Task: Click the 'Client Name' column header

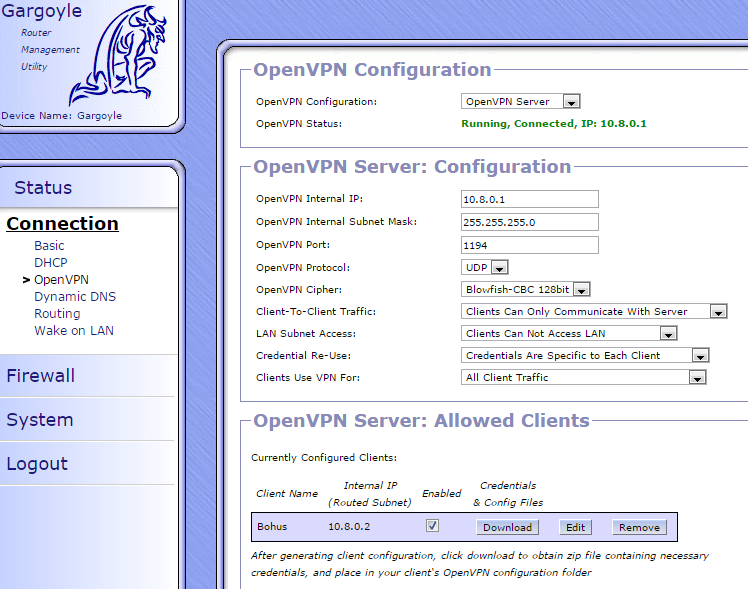Action: (x=287, y=494)
